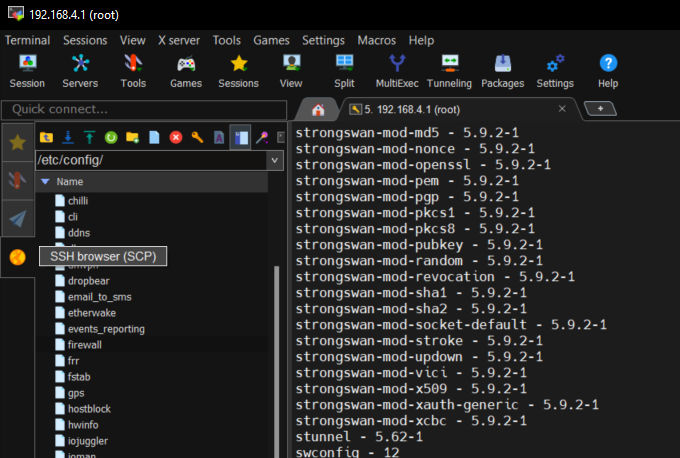Create a new remote folder
Viewport: 680px width, 458px height.
[132, 137]
